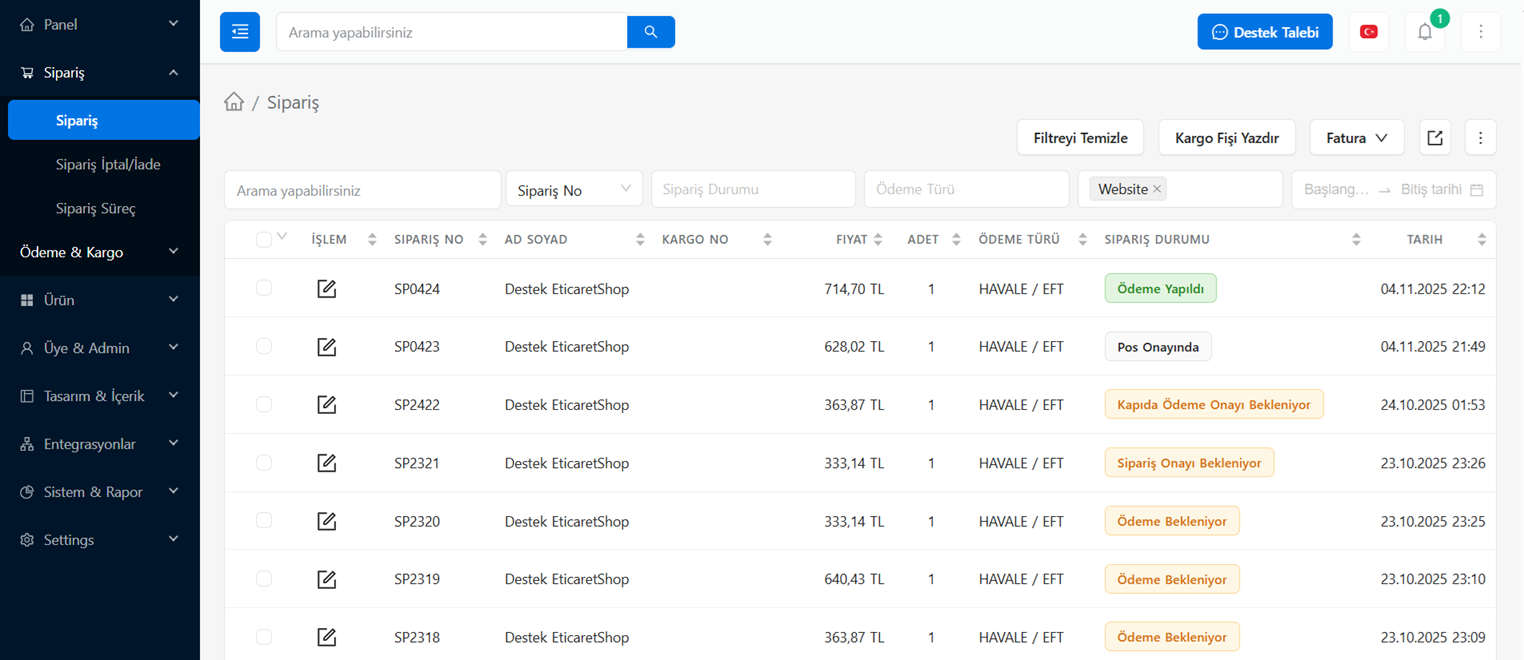Edit order SP2319 with the pencil icon
The width and height of the screenshot is (1524, 660).
click(327, 579)
